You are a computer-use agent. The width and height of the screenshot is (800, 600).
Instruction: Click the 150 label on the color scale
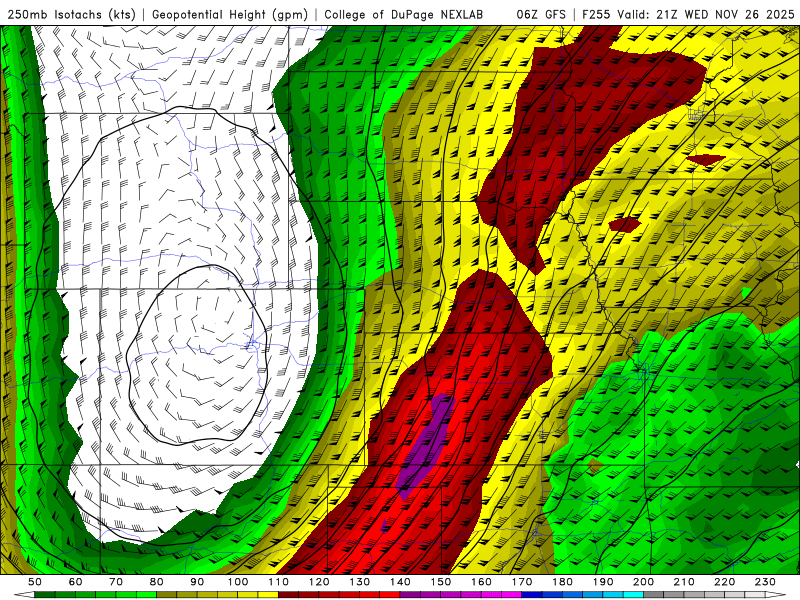[x=441, y=582]
